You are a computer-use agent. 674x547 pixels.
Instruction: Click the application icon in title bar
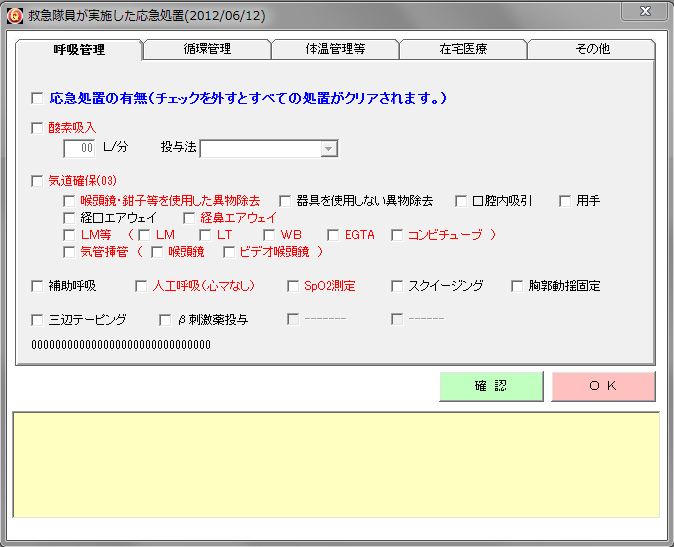pyautogui.click(x=14, y=12)
